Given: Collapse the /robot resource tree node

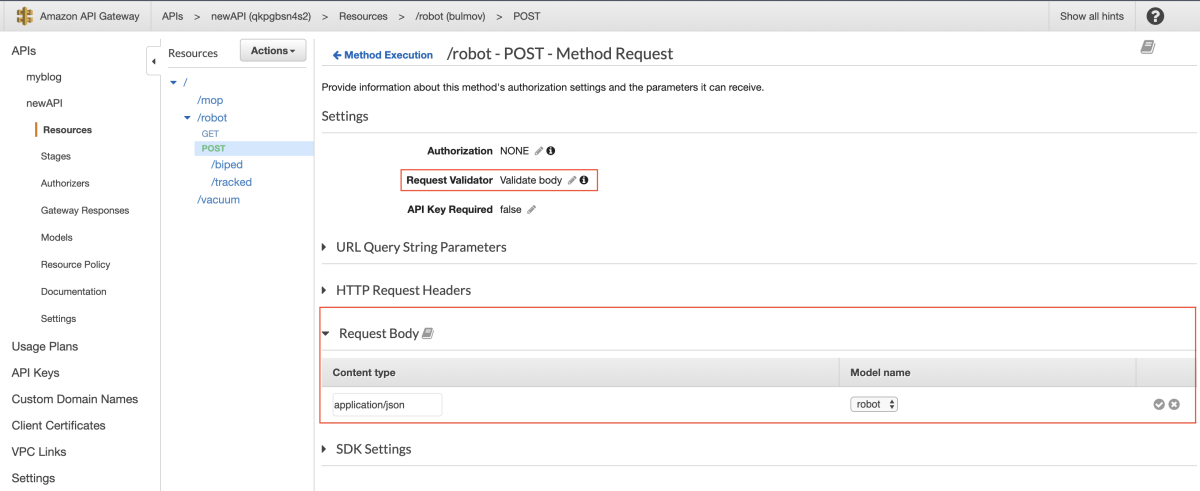Looking at the screenshot, I should pos(186,118).
